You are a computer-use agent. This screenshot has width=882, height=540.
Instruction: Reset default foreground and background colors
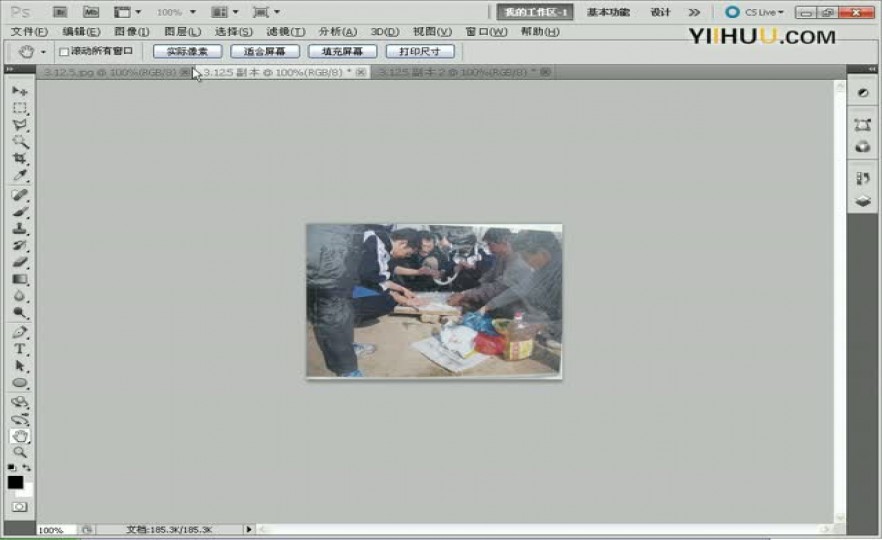tap(11, 467)
